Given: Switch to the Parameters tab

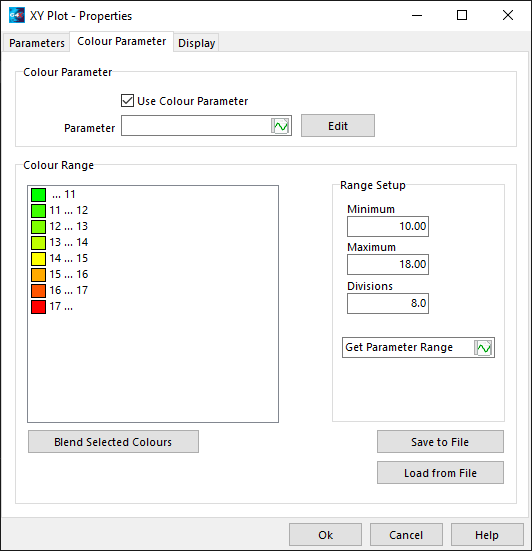Looking at the screenshot, I should (37, 43).
